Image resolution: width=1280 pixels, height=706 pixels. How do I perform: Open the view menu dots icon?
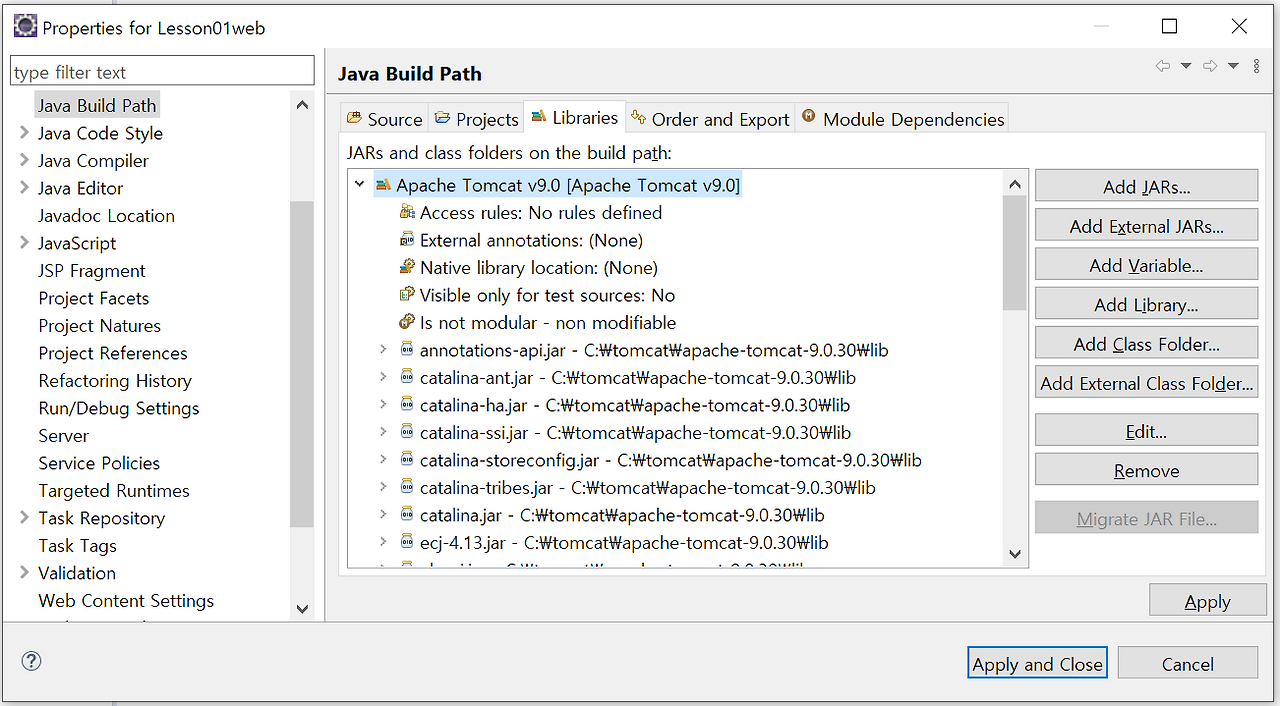pyautogui.click(x=1256, y=65)
